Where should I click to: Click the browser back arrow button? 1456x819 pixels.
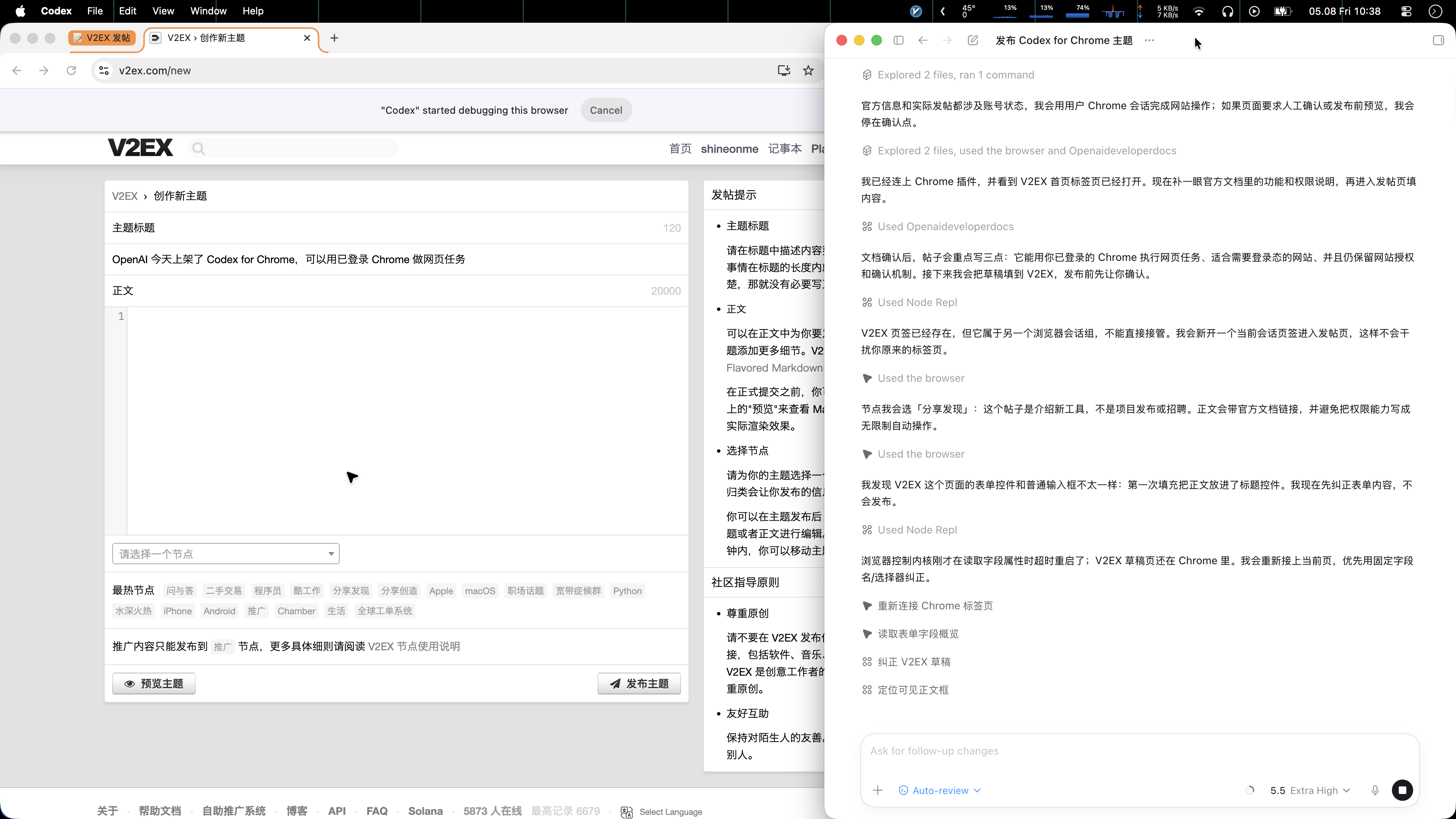click(x=17, y=71)
